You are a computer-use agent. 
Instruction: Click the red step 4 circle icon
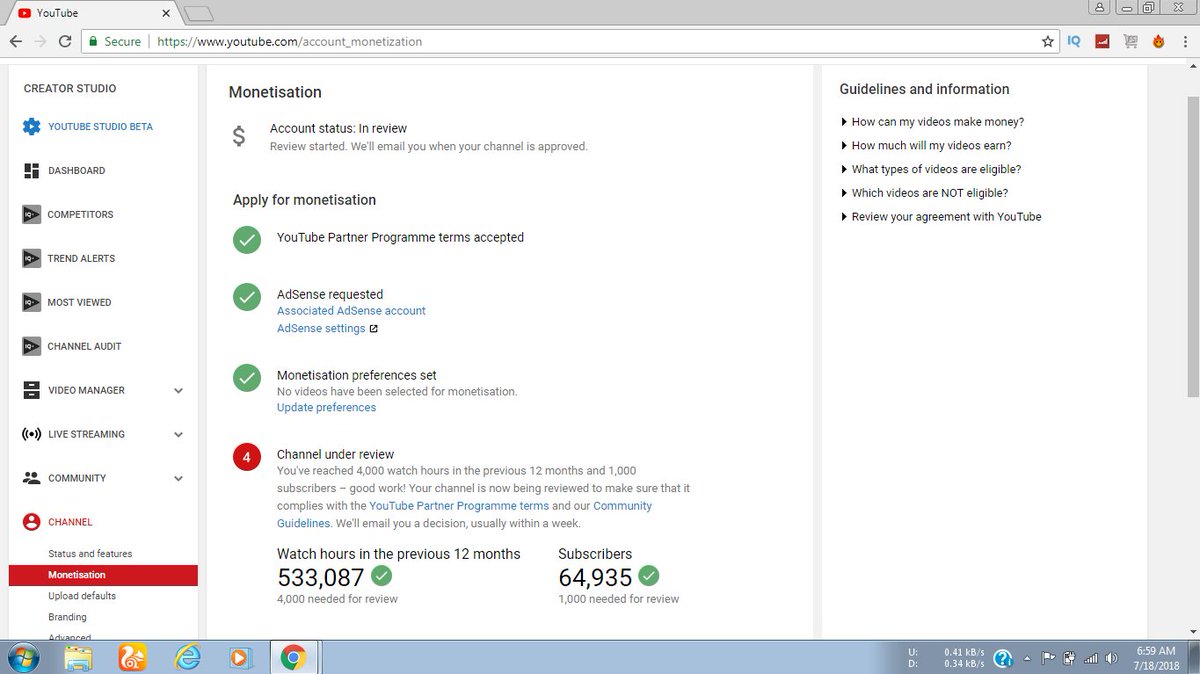coord(246,458)
